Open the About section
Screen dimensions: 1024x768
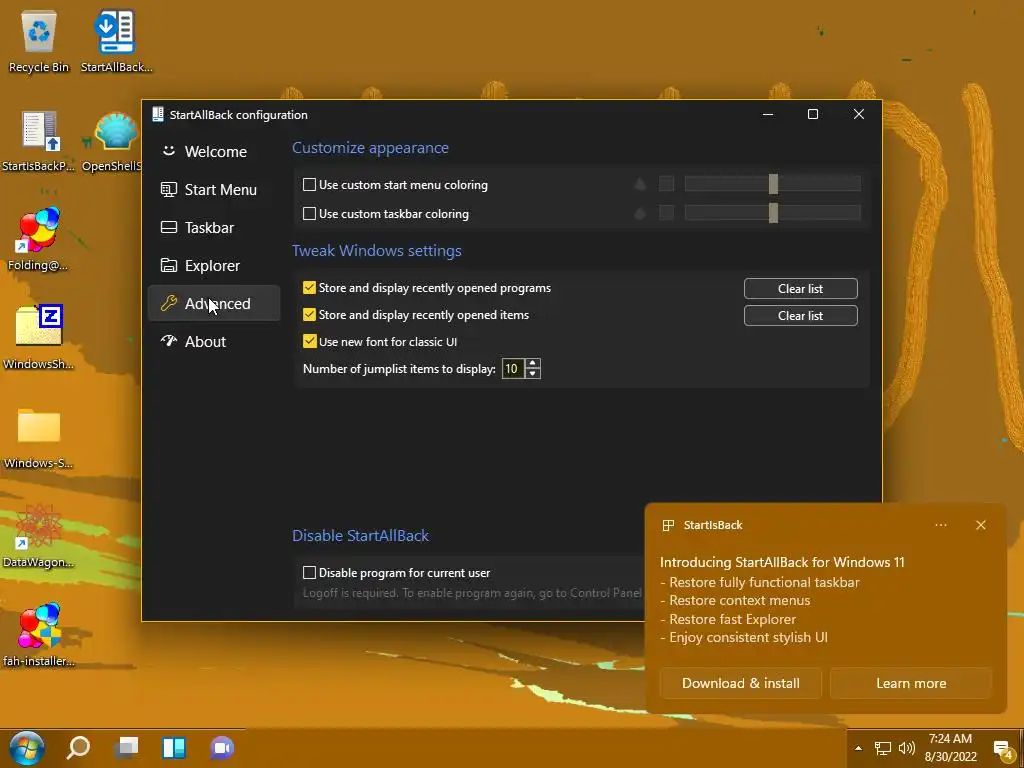(x=214, y=341)
